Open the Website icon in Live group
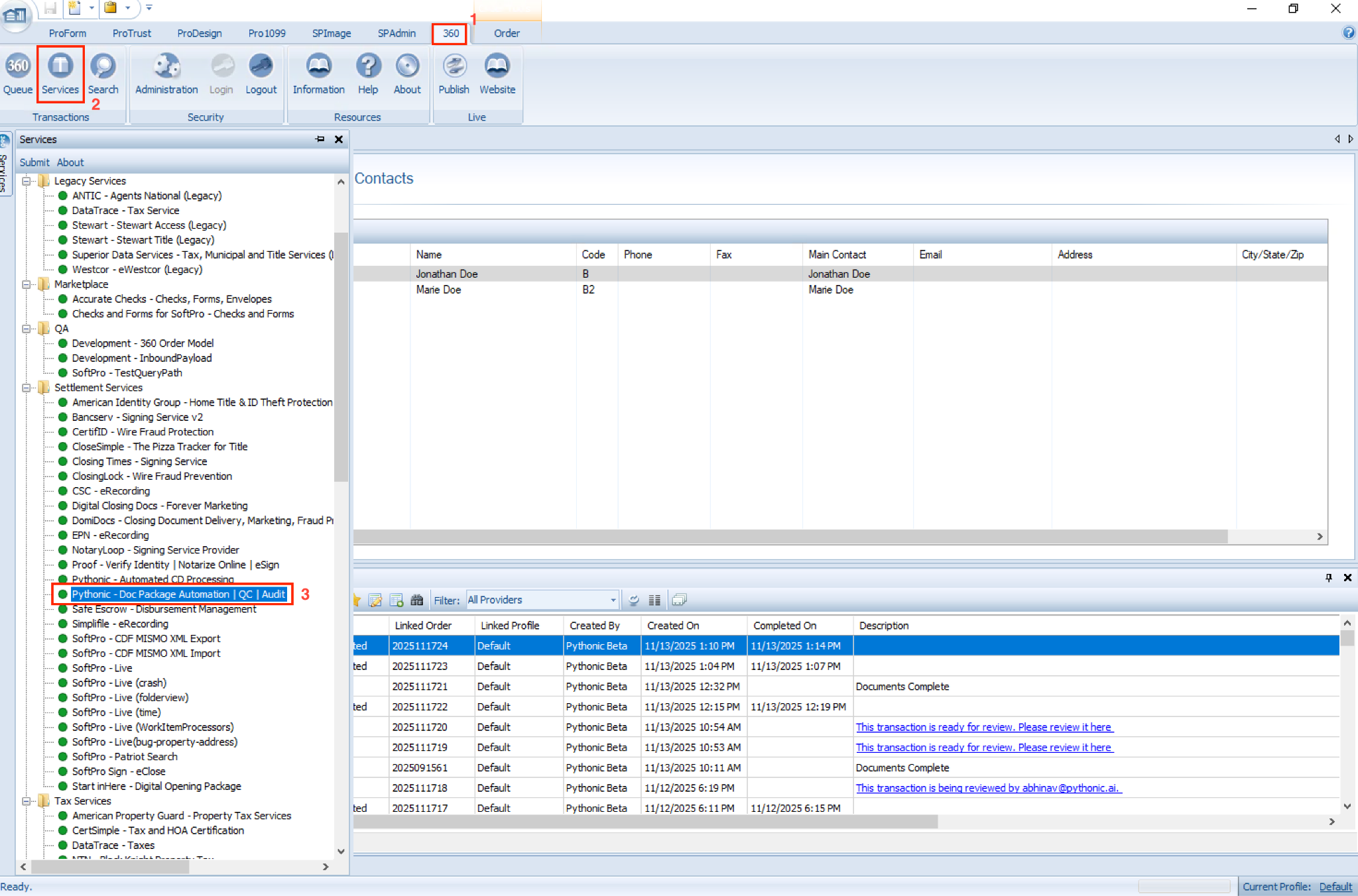Screen dimensions: 1358x896 497,74
